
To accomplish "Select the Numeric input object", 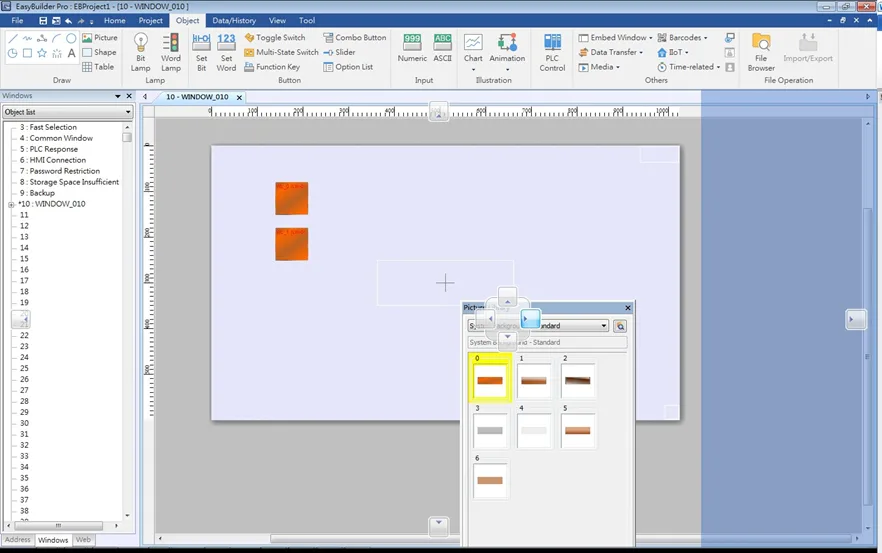I will coord(412,48).
